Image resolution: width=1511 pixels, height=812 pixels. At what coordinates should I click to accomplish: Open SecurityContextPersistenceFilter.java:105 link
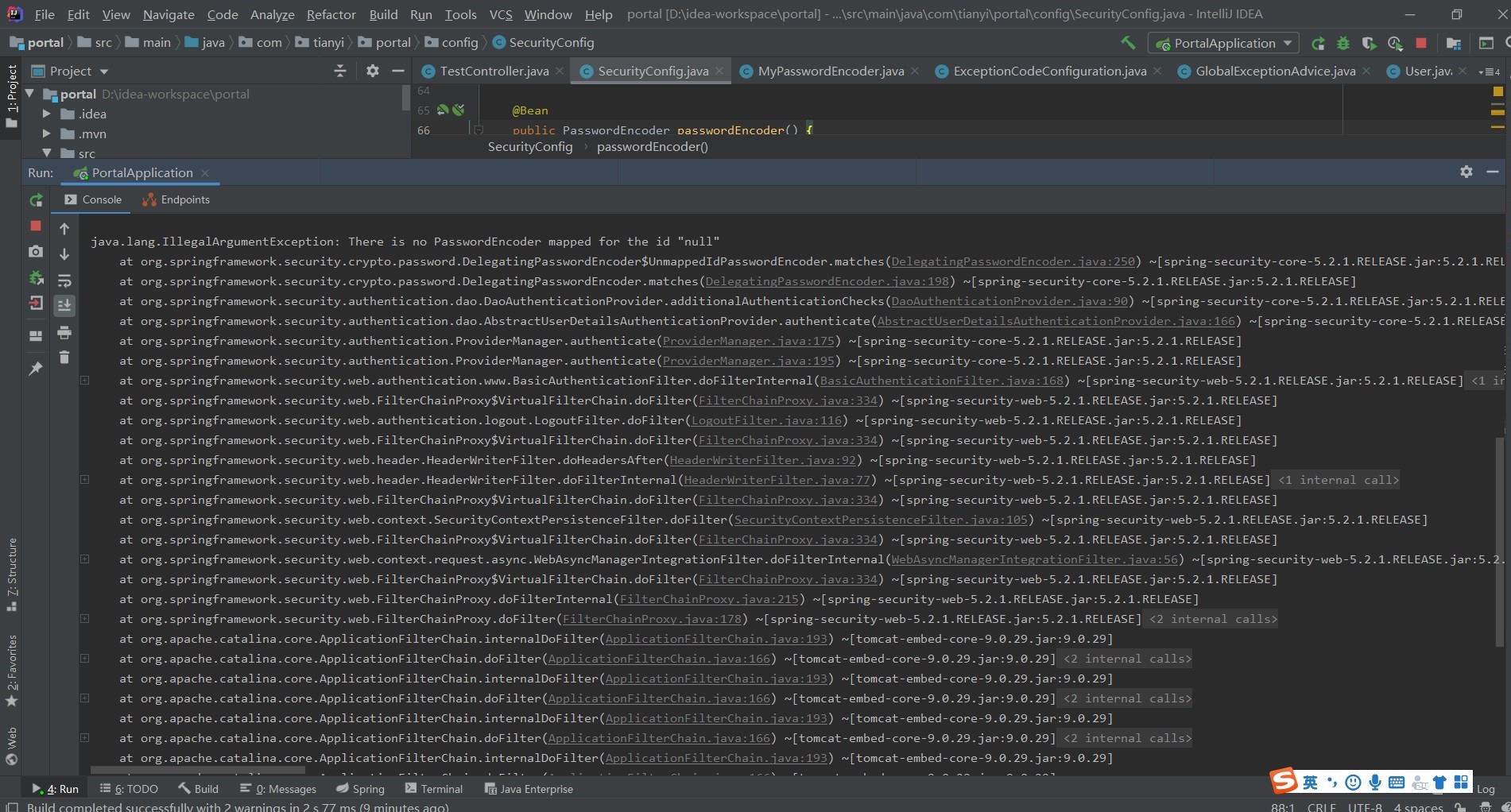click(881, 520)
